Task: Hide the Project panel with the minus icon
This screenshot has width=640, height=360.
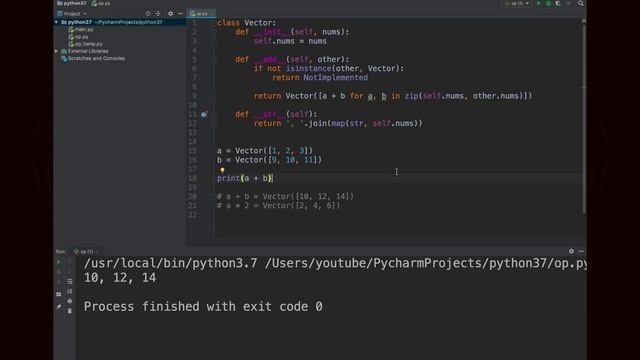Action: (x=180, y=13)
